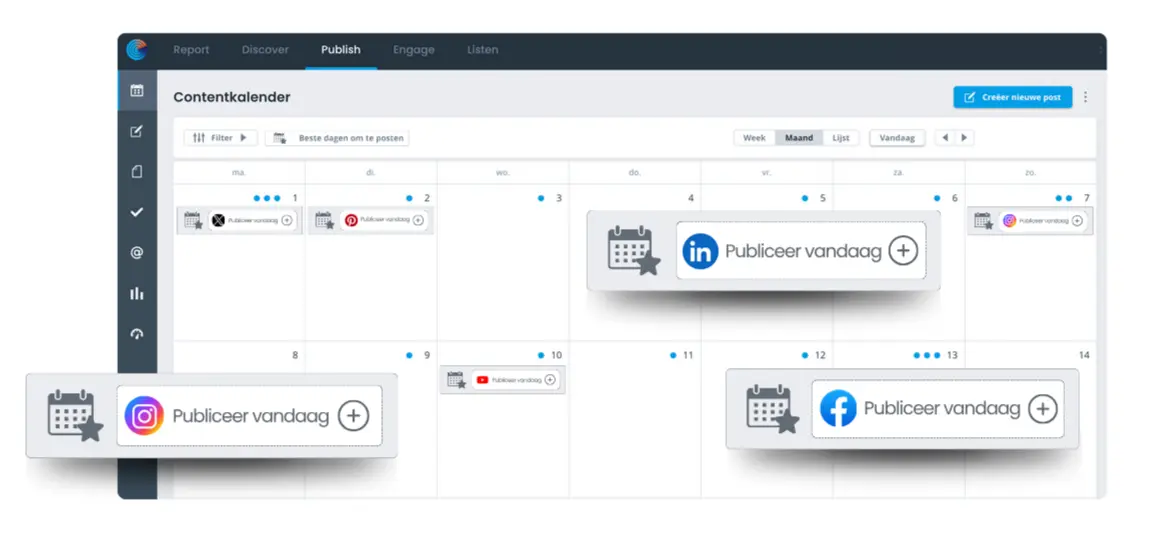The image size is (1151, 549).
Task: Click the star calendar icon beside Facebook card
Action: 772,409
